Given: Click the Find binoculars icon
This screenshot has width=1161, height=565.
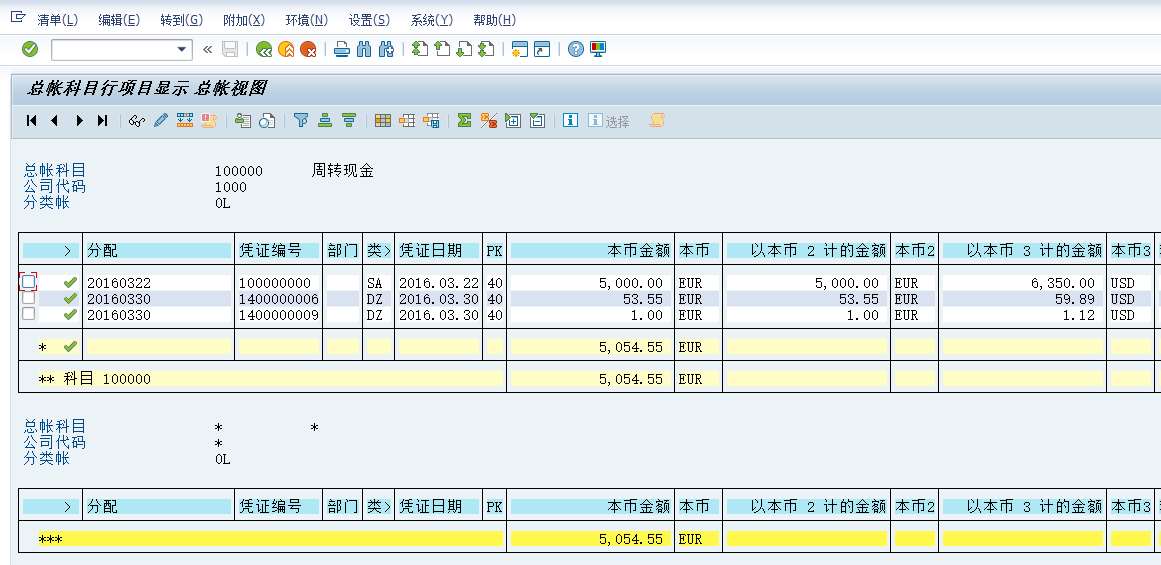Looking at the screenshot, I should 364,50.
